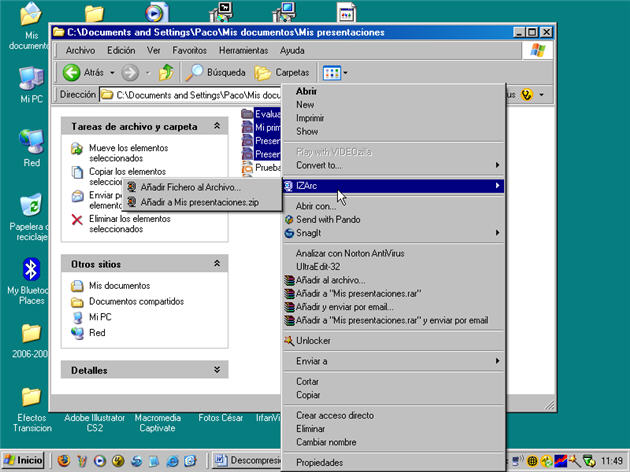Select Añadir a Mis presentaciones.zip
Viewport: 630px width, 472px height.
tap(198, 201)
